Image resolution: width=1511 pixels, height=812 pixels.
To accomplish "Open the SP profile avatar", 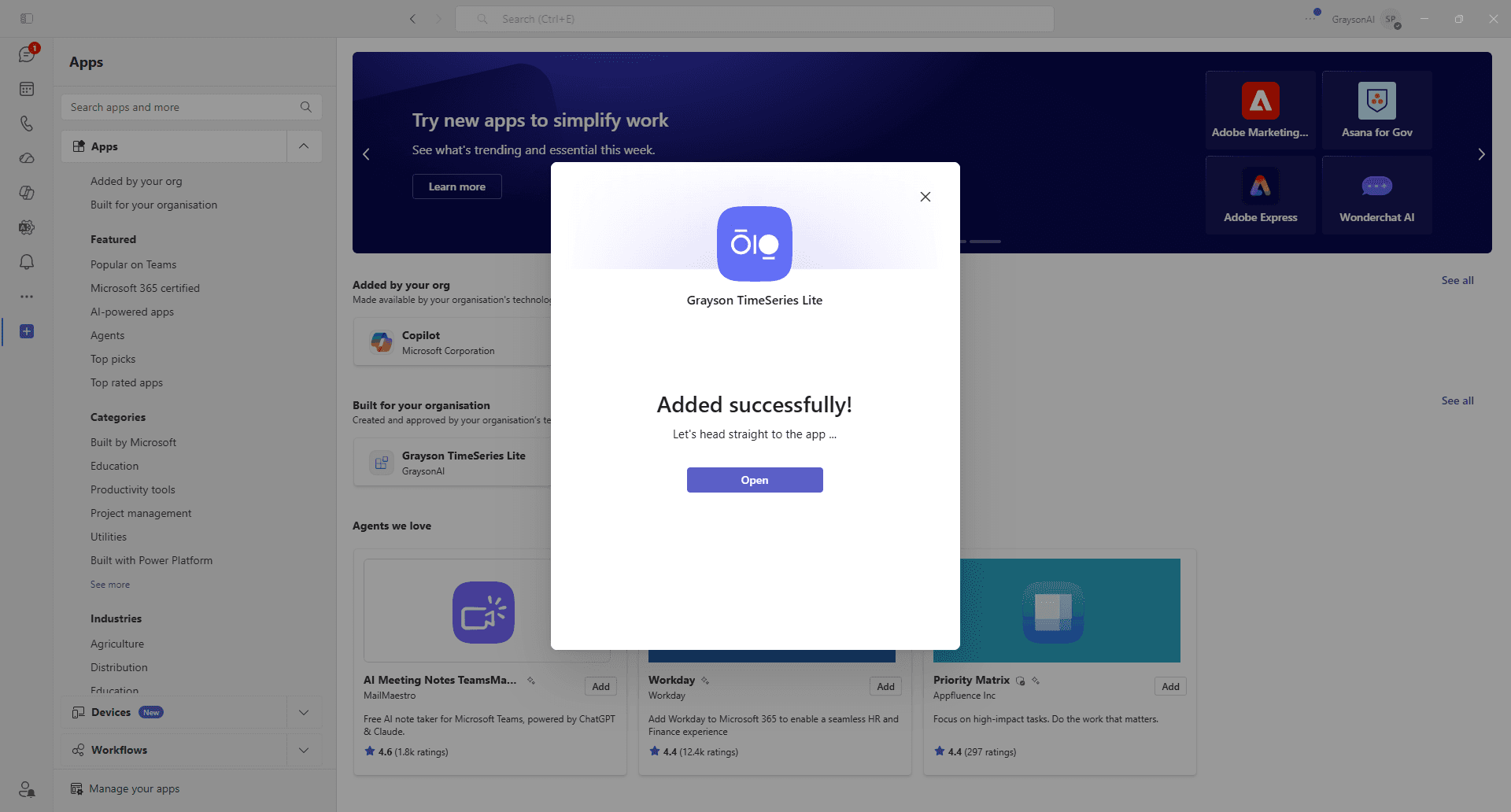I will coord(1391,20).
